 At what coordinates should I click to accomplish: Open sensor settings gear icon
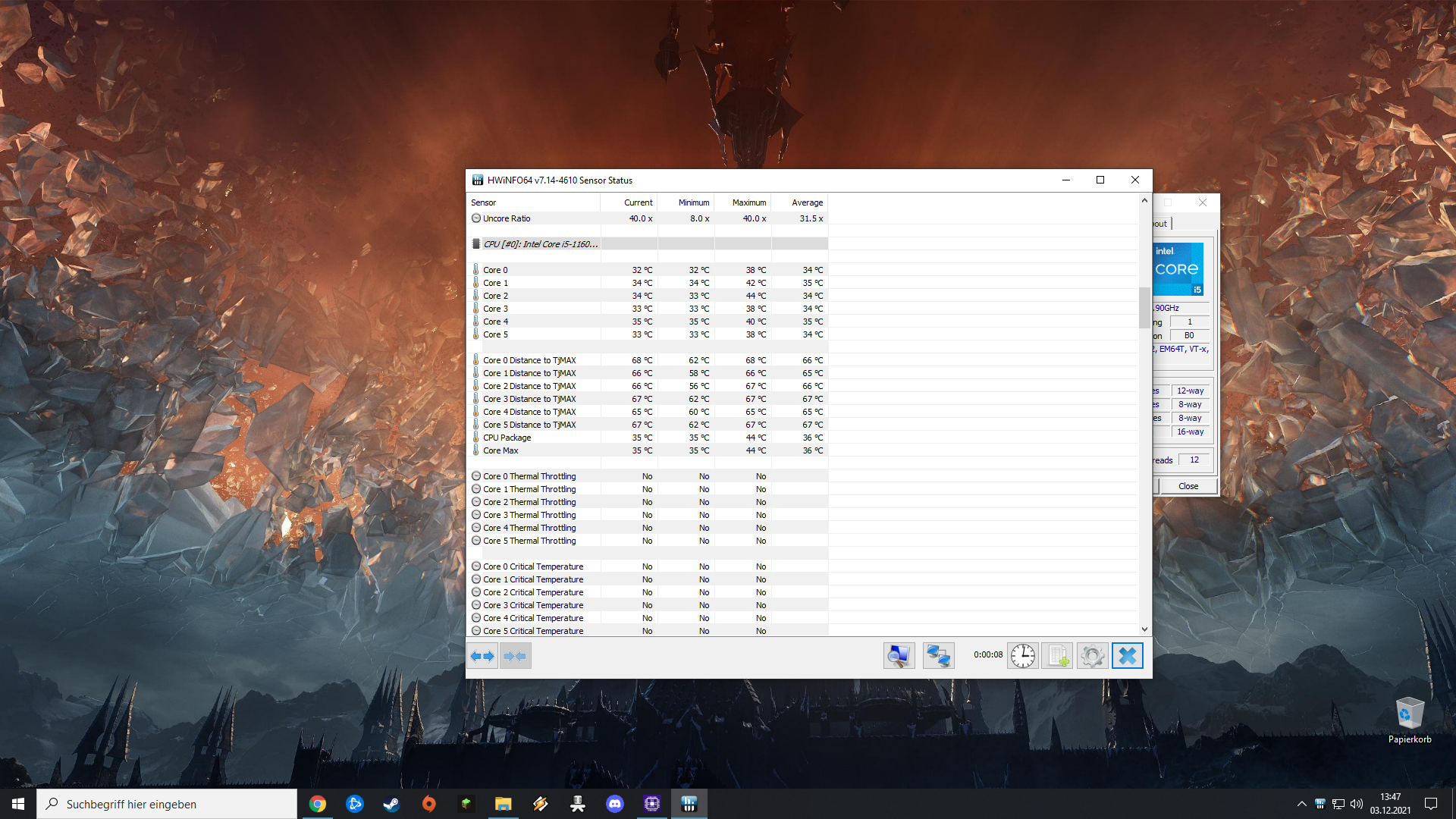(1092, 655)
